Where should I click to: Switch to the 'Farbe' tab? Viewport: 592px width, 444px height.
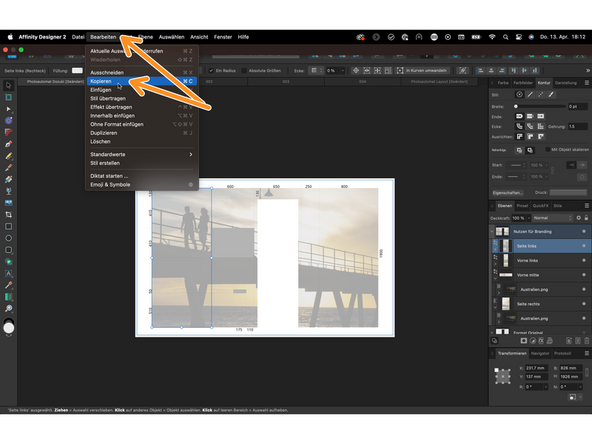click(503, 83)
